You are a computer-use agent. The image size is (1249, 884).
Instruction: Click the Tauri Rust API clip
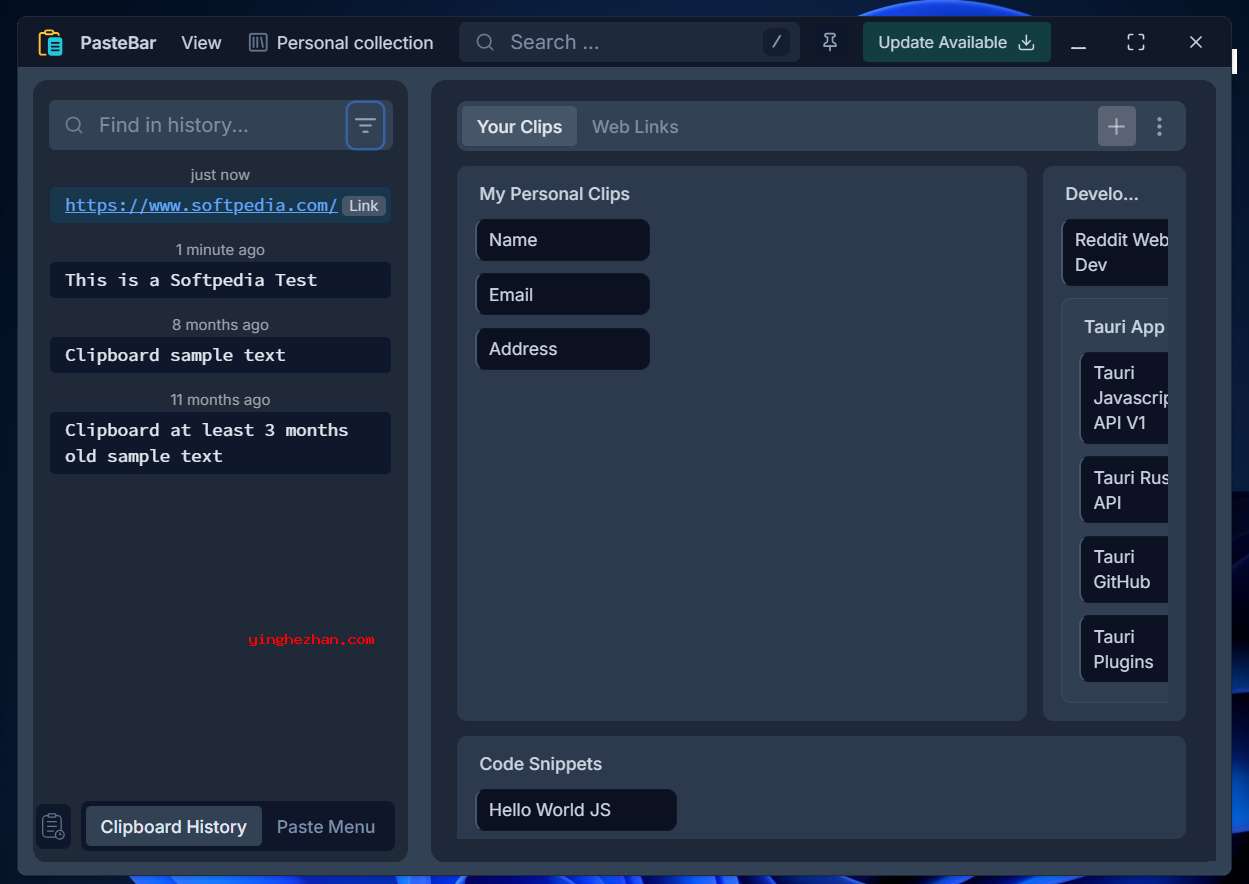pyautogui.click(x=1124, y=490)
